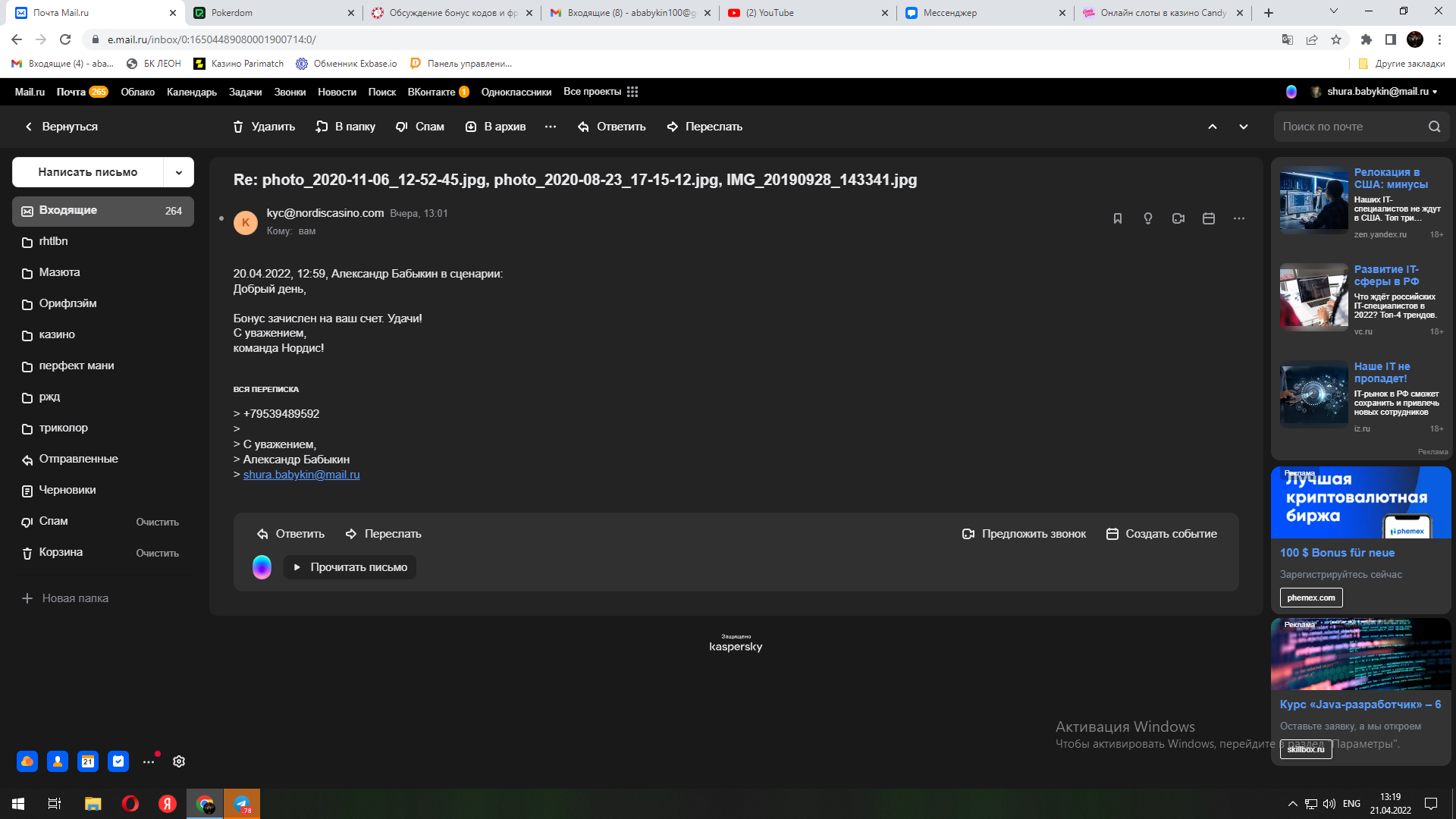
Task: Play the Прочитать письмо audio button
Action: click(350, 567)
